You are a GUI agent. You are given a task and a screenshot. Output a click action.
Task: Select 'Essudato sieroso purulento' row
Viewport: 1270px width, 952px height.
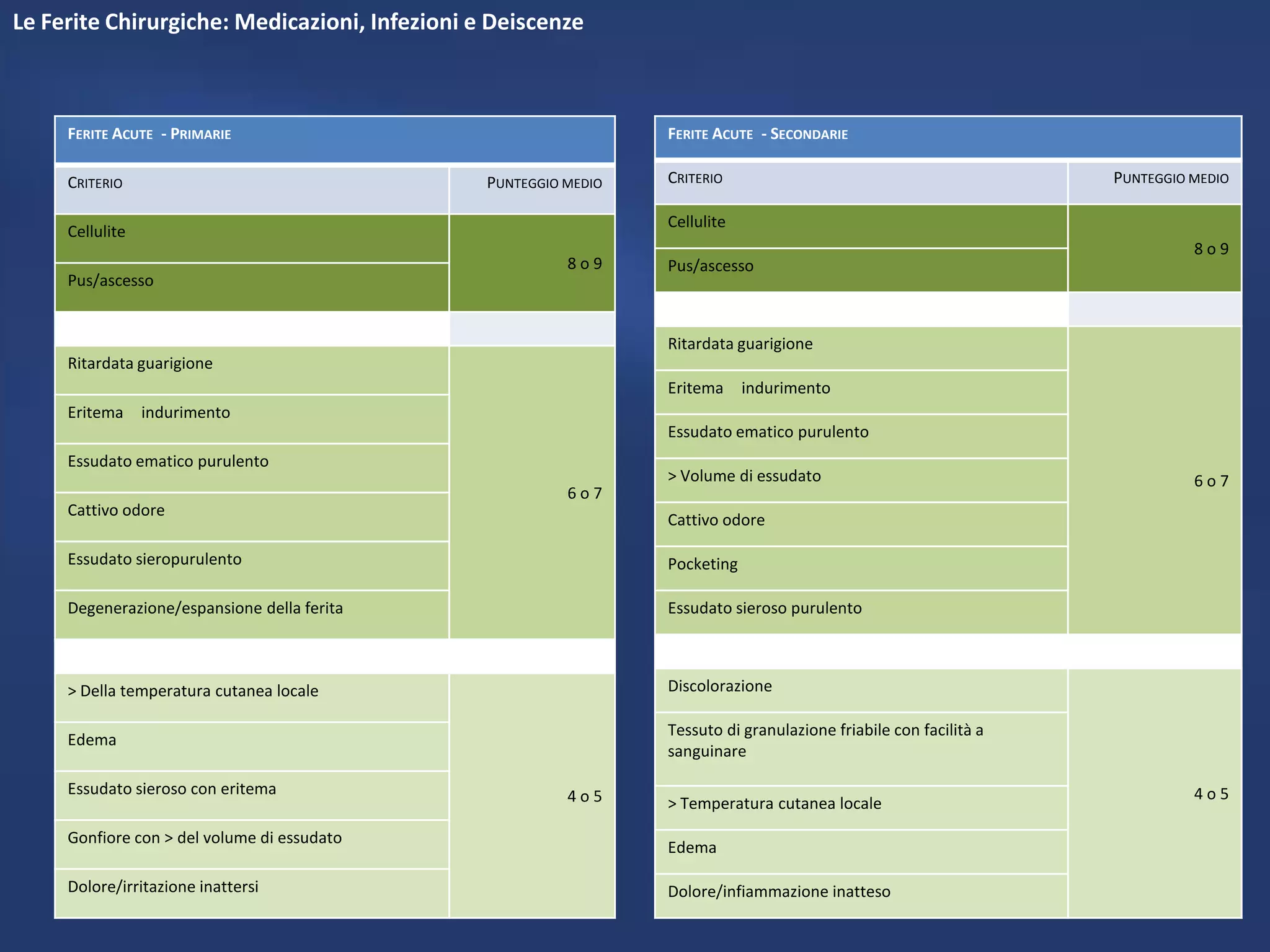click(861, 612)
